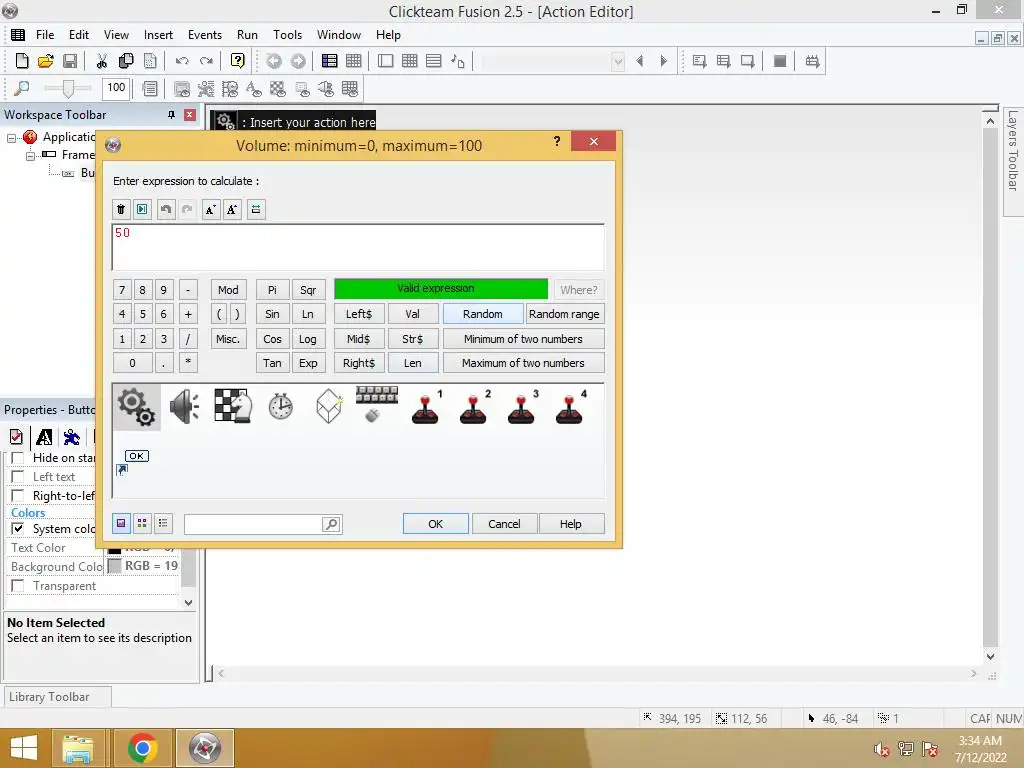This screenshot has height=768, width=1024.
Task: Click the Contents help question icon
Action: 238,61
